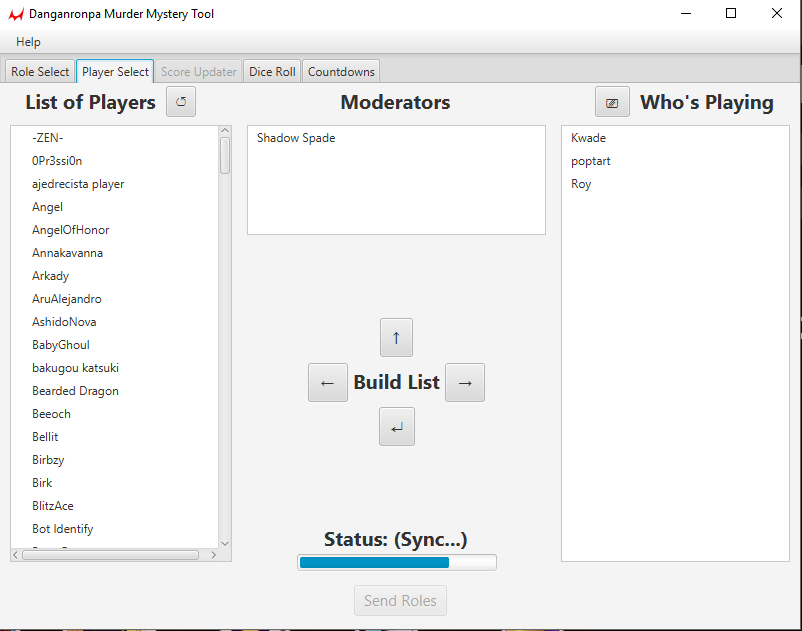Image resolution: width=802 pixels, height=631 pixels.
Task: Click the right arrow button beside Build List
Action: tap(465, 382)
